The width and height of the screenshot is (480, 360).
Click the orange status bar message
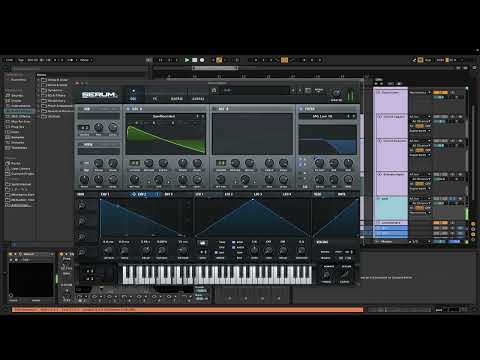pos(187,310)
